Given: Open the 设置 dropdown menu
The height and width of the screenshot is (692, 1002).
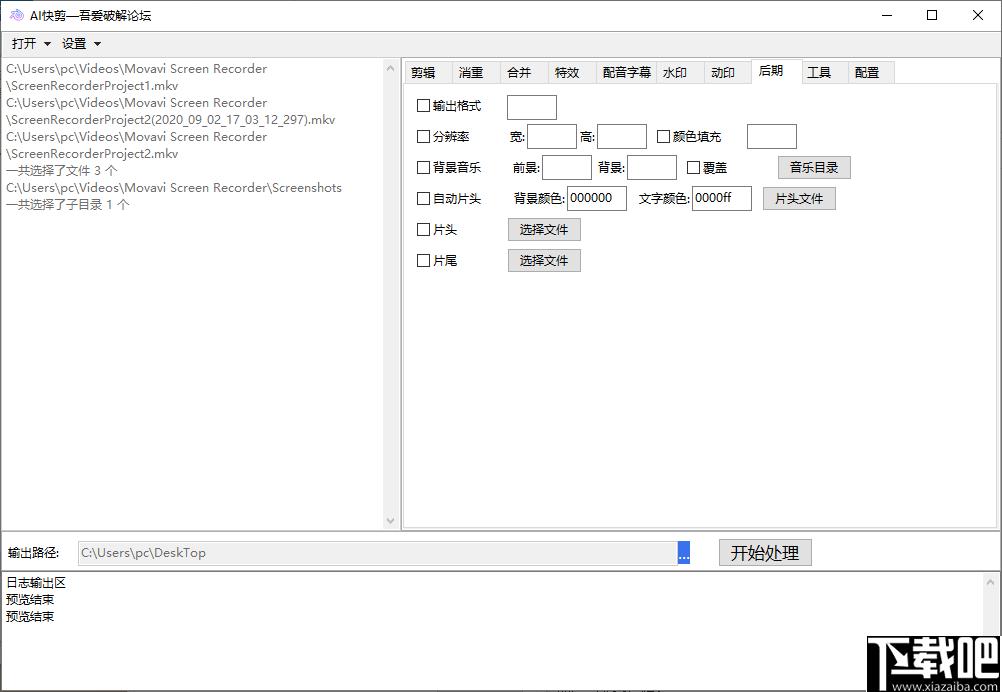Looking at the screenshot, I should click(81, 43).
